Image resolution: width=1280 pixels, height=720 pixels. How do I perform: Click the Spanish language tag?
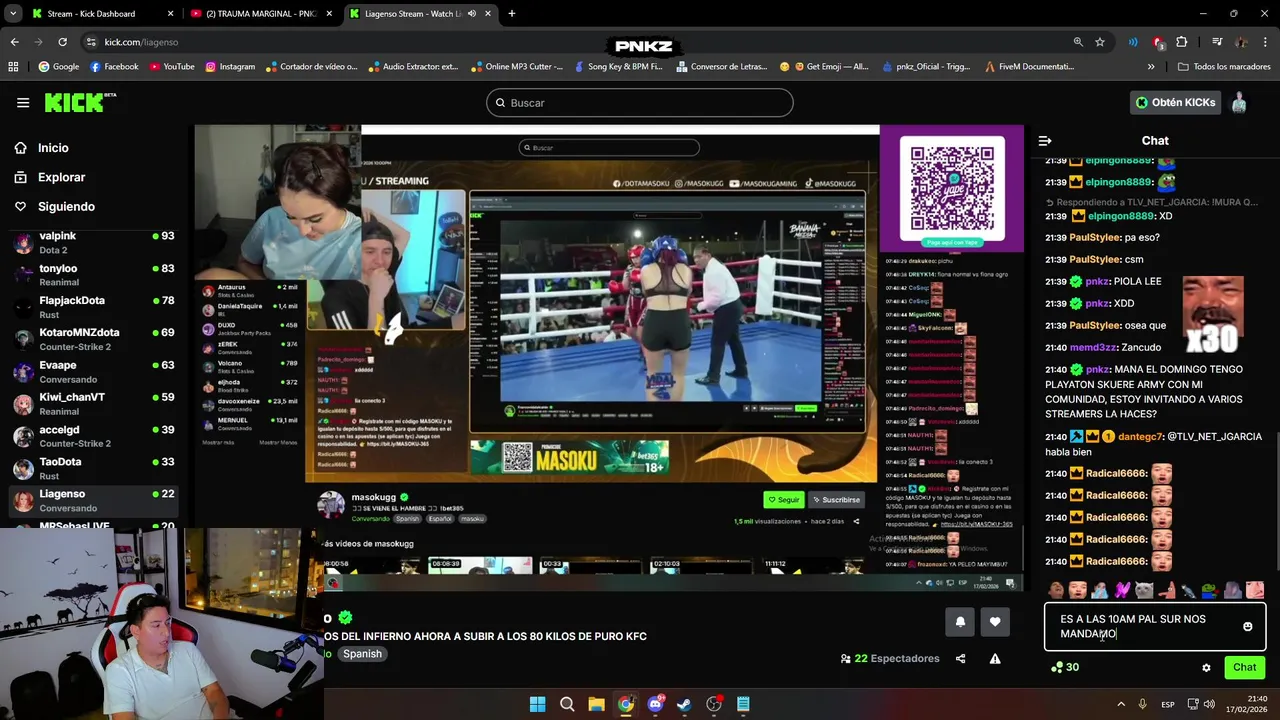pyautogui.click(x=362, y=654)
